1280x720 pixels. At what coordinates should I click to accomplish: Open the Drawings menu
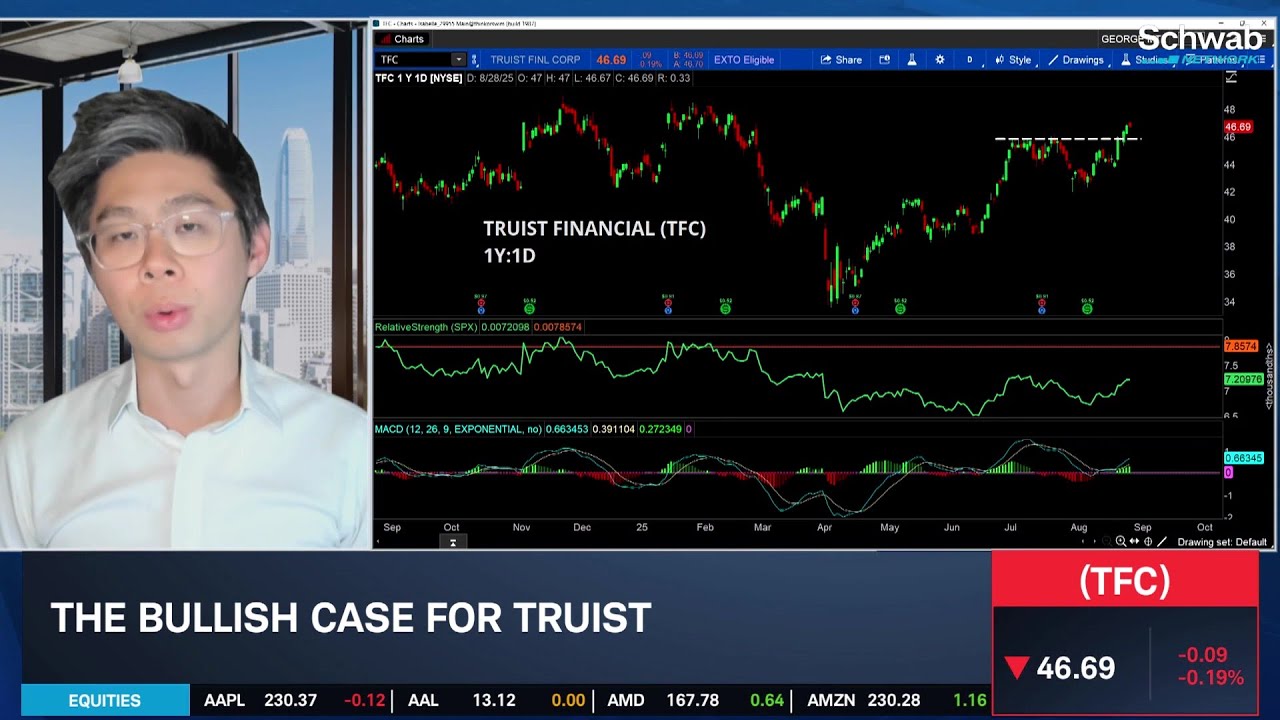[1076, 60]
